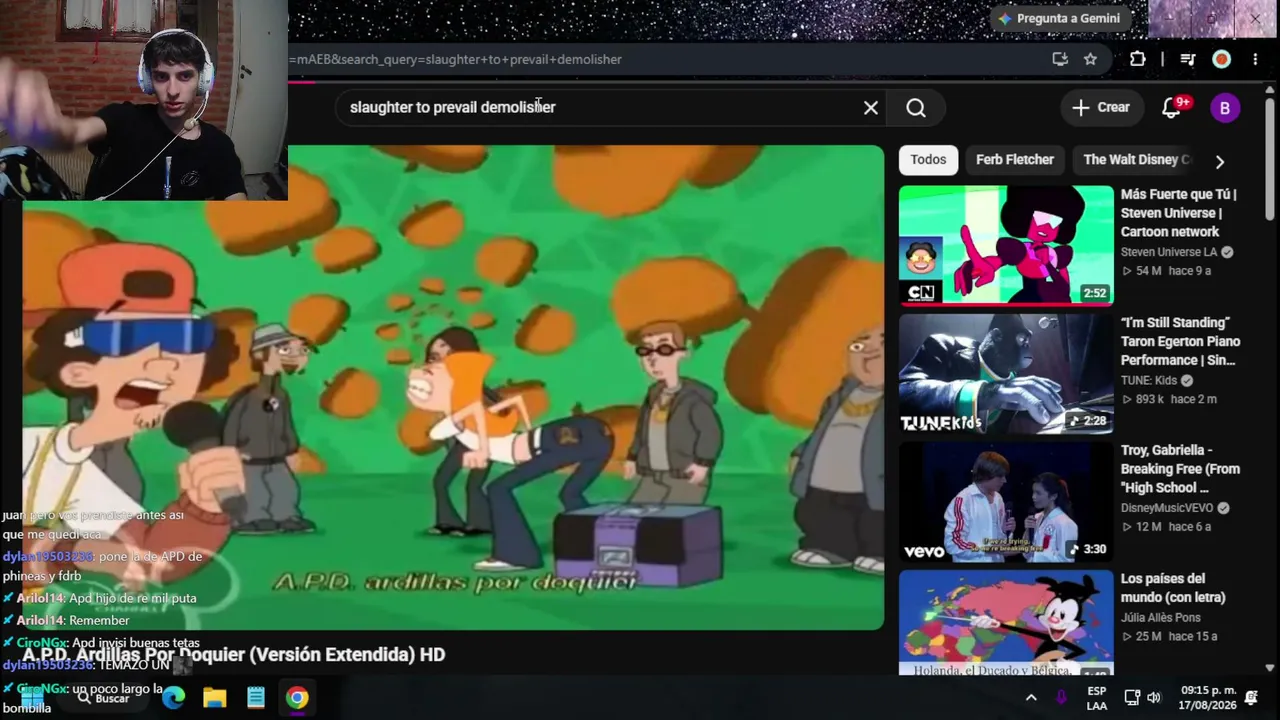1280x720 pixels.
Task: Open File Explorer from the taskbar
Action: (215, 697)
